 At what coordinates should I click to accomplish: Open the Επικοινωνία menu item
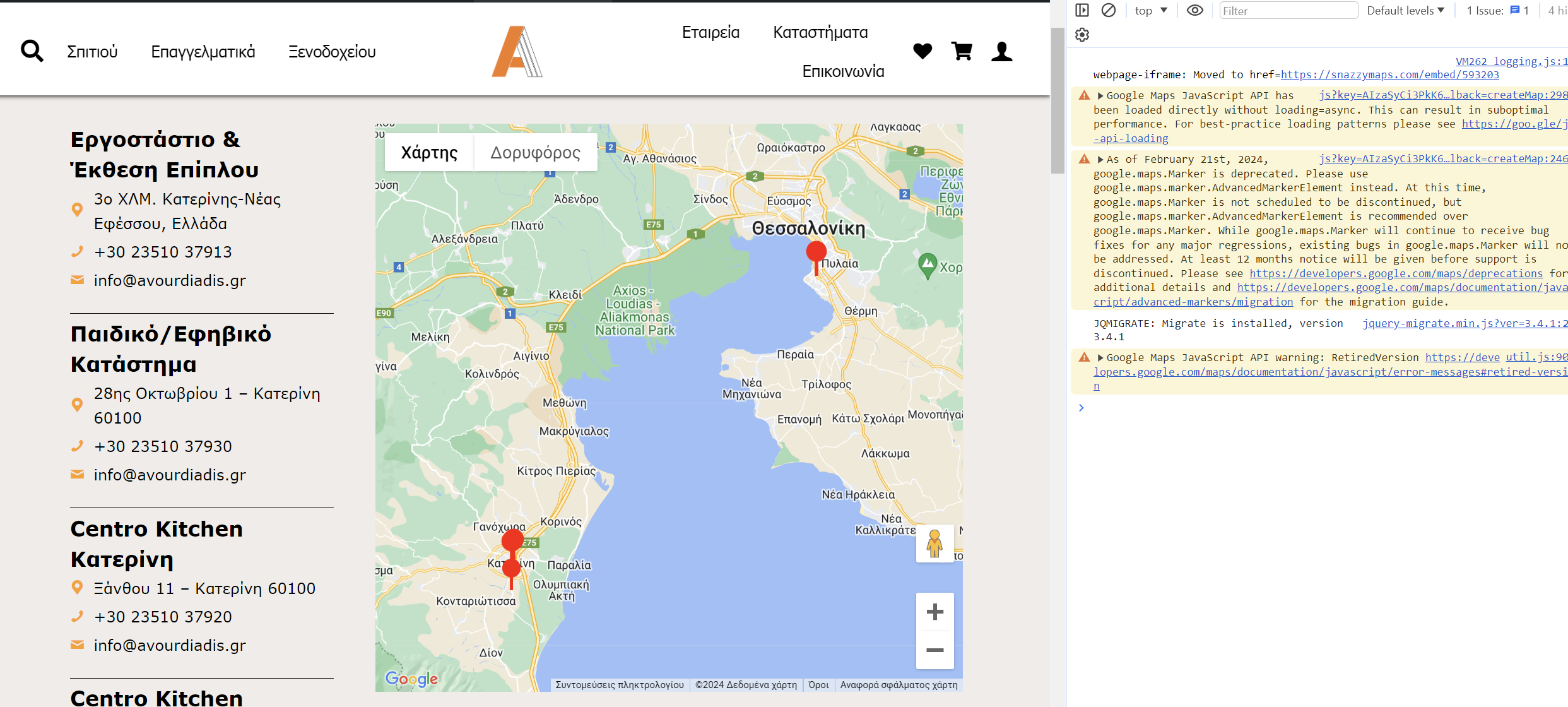pyautogui.click(x=843, y=71)
